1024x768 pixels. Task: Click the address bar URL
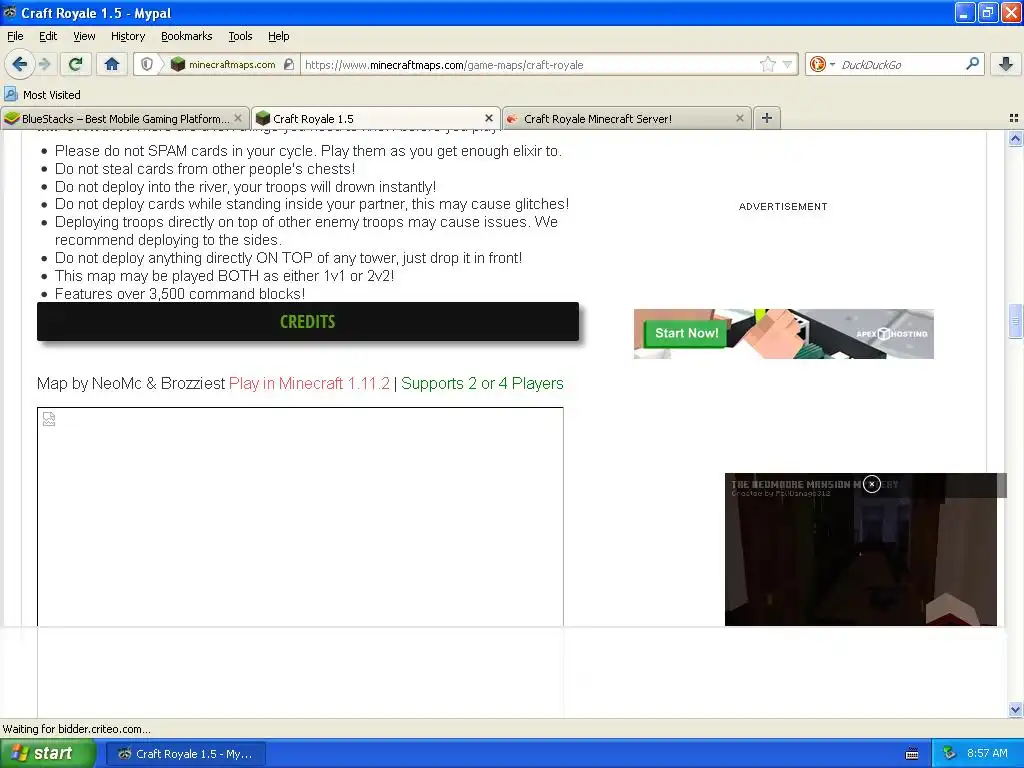(x=444, y=65)
